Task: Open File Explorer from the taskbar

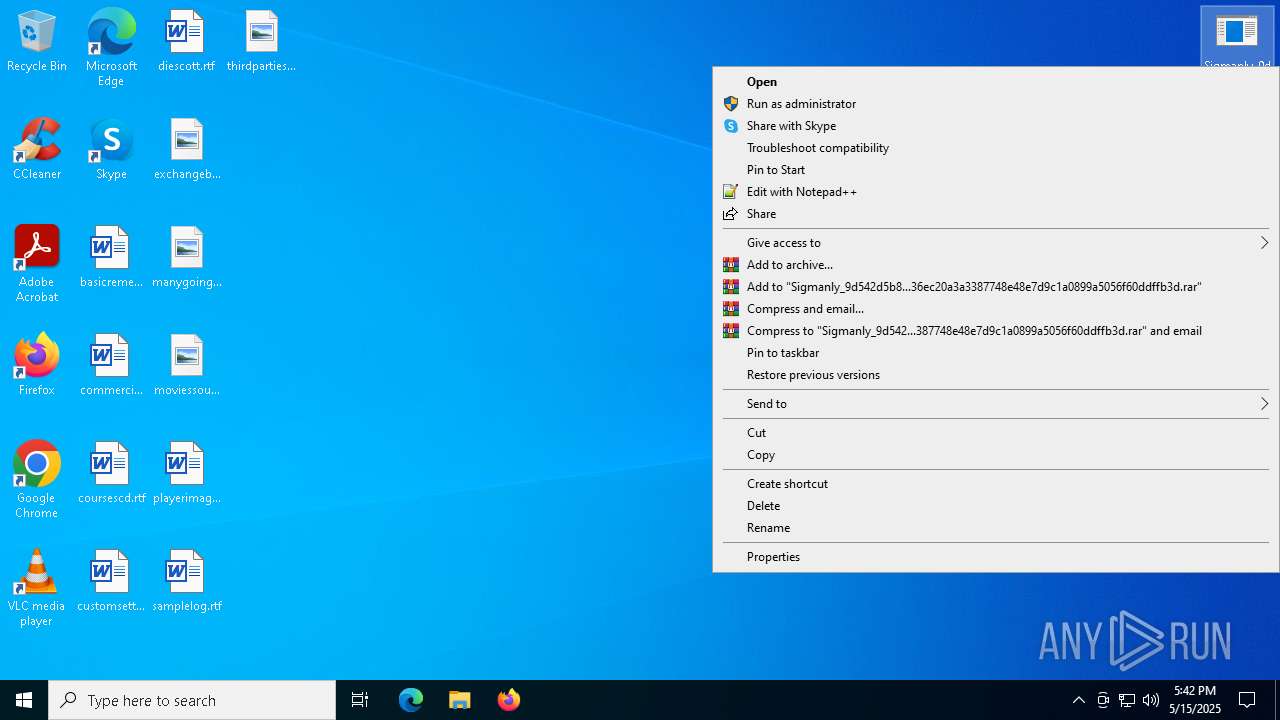Action: [x=460, y=700]
